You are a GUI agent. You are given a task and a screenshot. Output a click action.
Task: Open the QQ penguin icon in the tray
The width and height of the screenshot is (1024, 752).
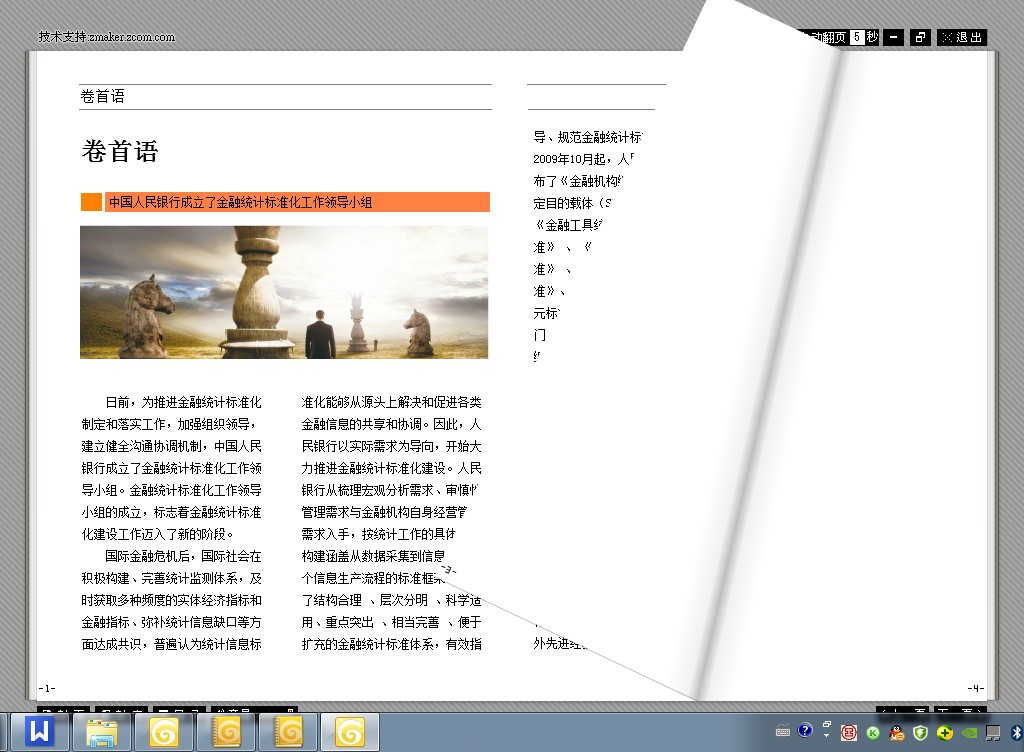click(897, 732)
